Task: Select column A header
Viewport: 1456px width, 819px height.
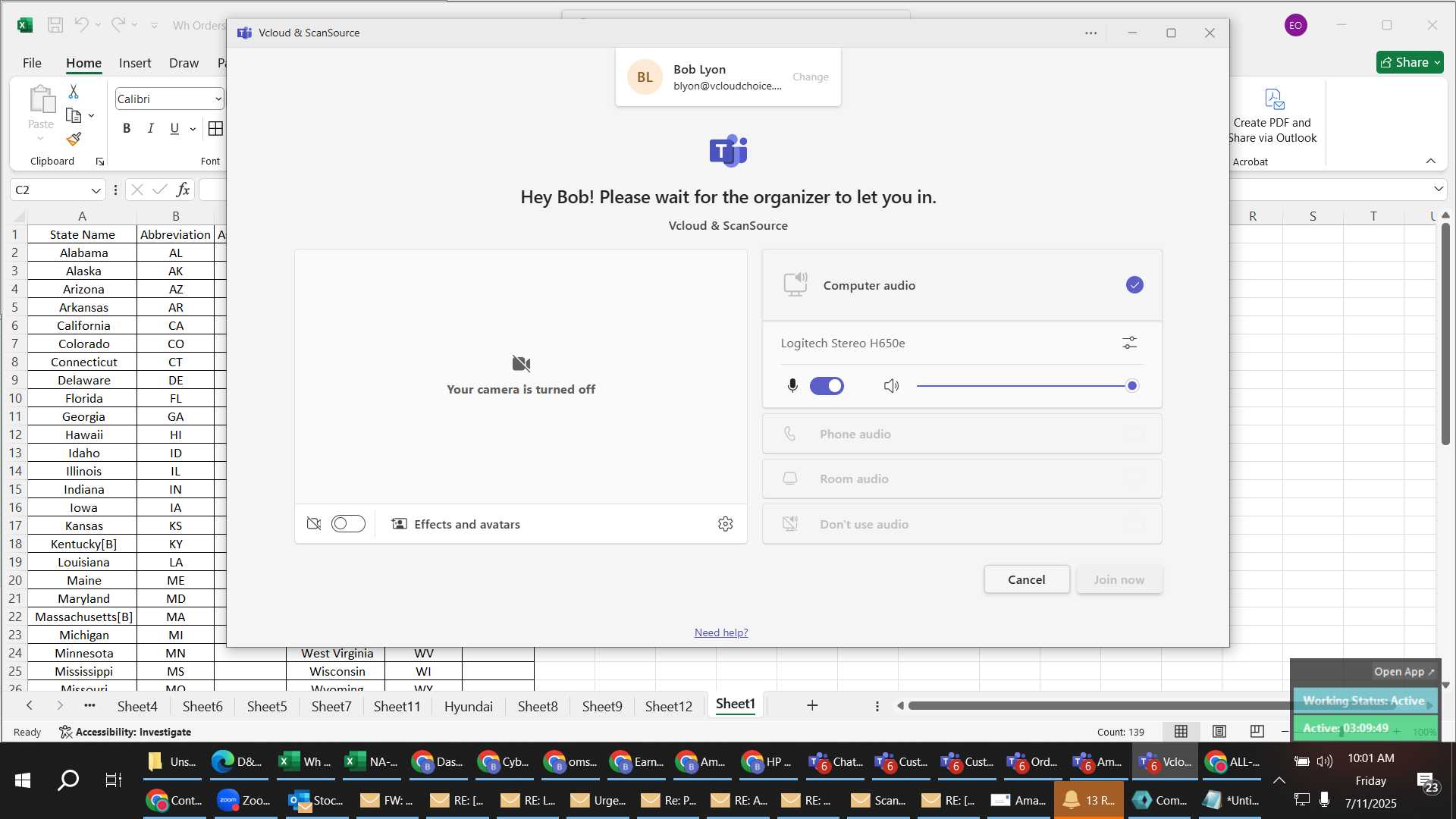Action: tap(83, 216)
